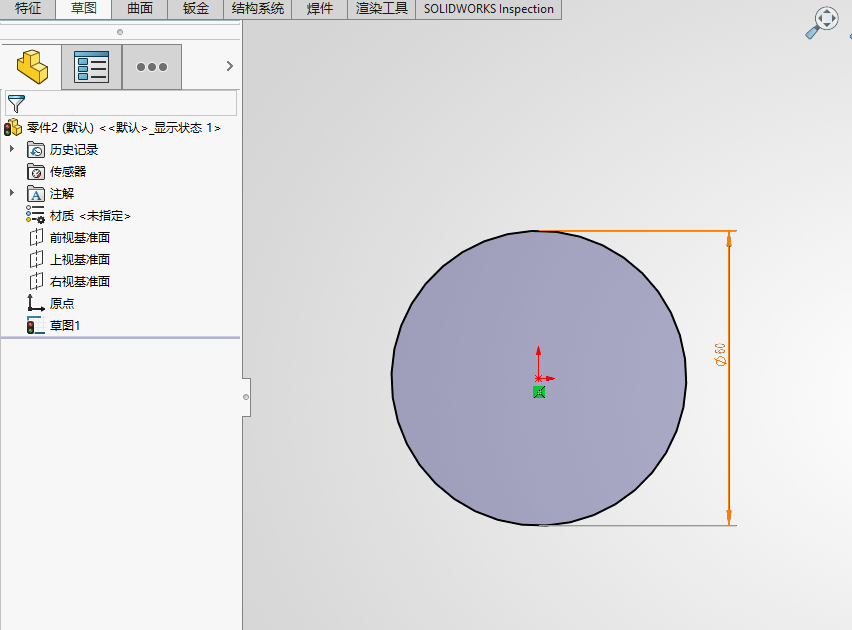The height and width of the screenshot is (630, 852).
Task: Select the 传感器 tree item
Action: pyautogui.click(x=68, y=172)
